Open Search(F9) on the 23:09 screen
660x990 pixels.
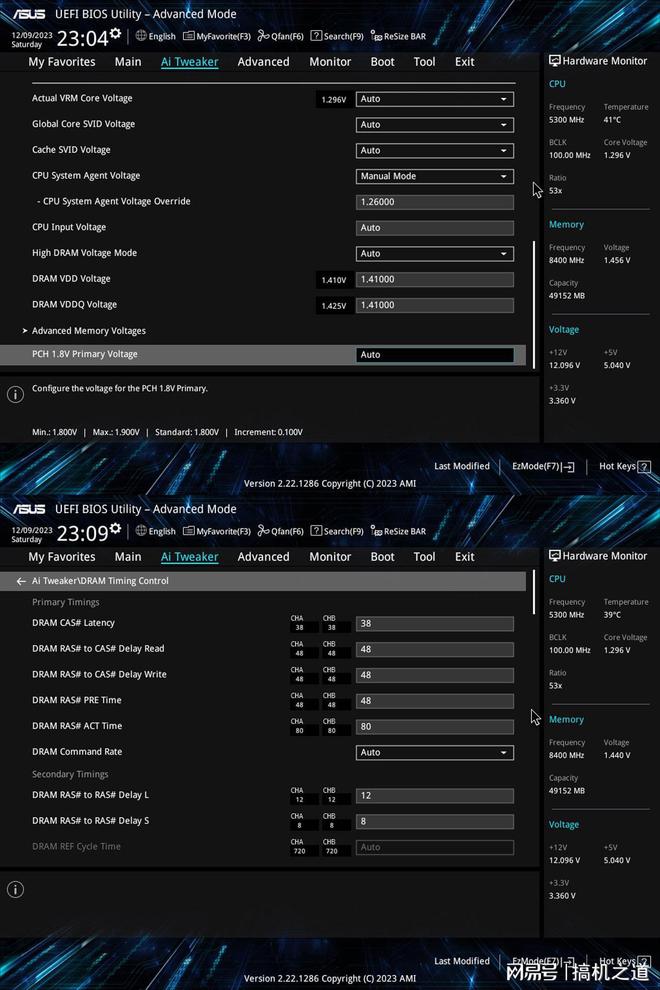click(337, 532)
